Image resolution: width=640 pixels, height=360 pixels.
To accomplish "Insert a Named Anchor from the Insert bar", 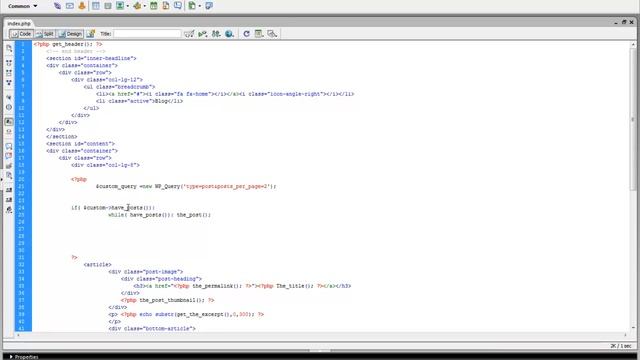I will 82,6.
